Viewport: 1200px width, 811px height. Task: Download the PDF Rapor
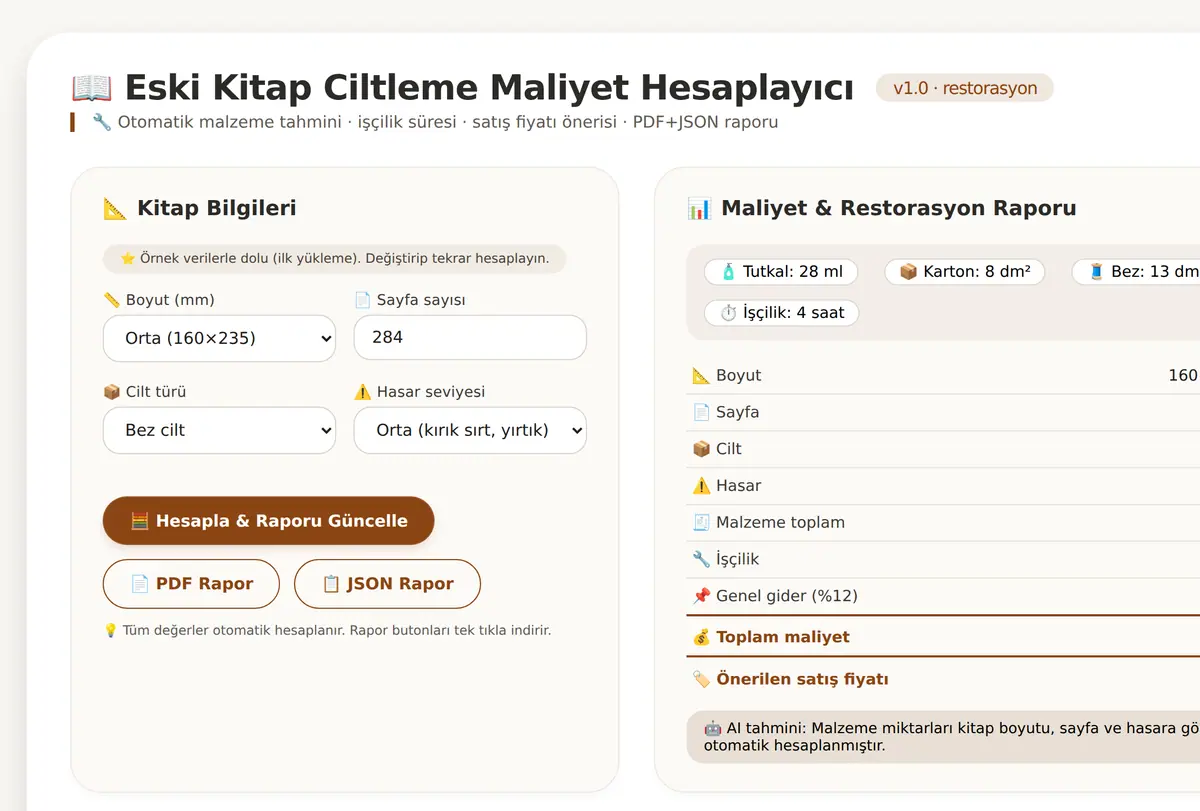point(191,584)
